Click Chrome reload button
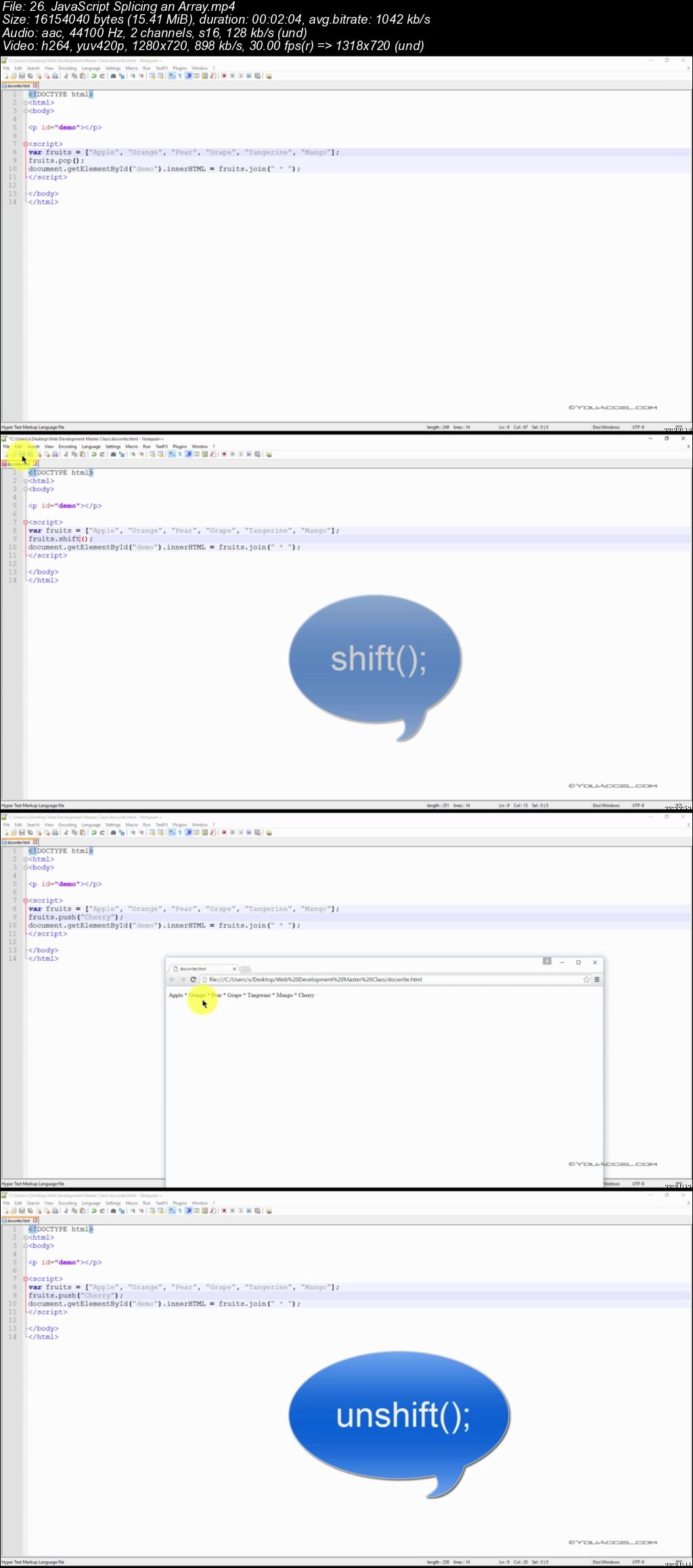The width and height of the screenshot is (693, 1568). click(x=193, y=979)
